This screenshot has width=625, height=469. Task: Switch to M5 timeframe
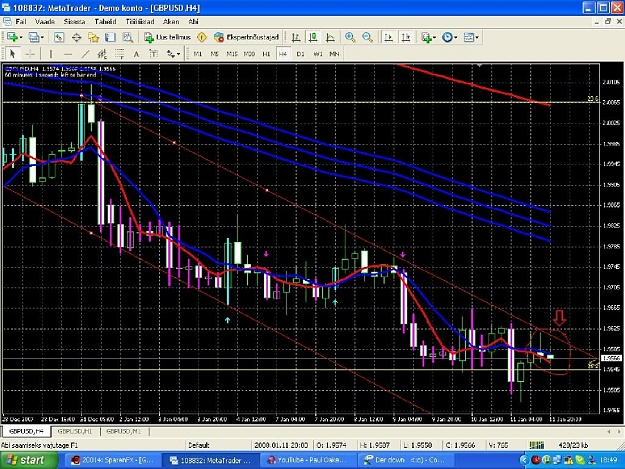[214, 54]
